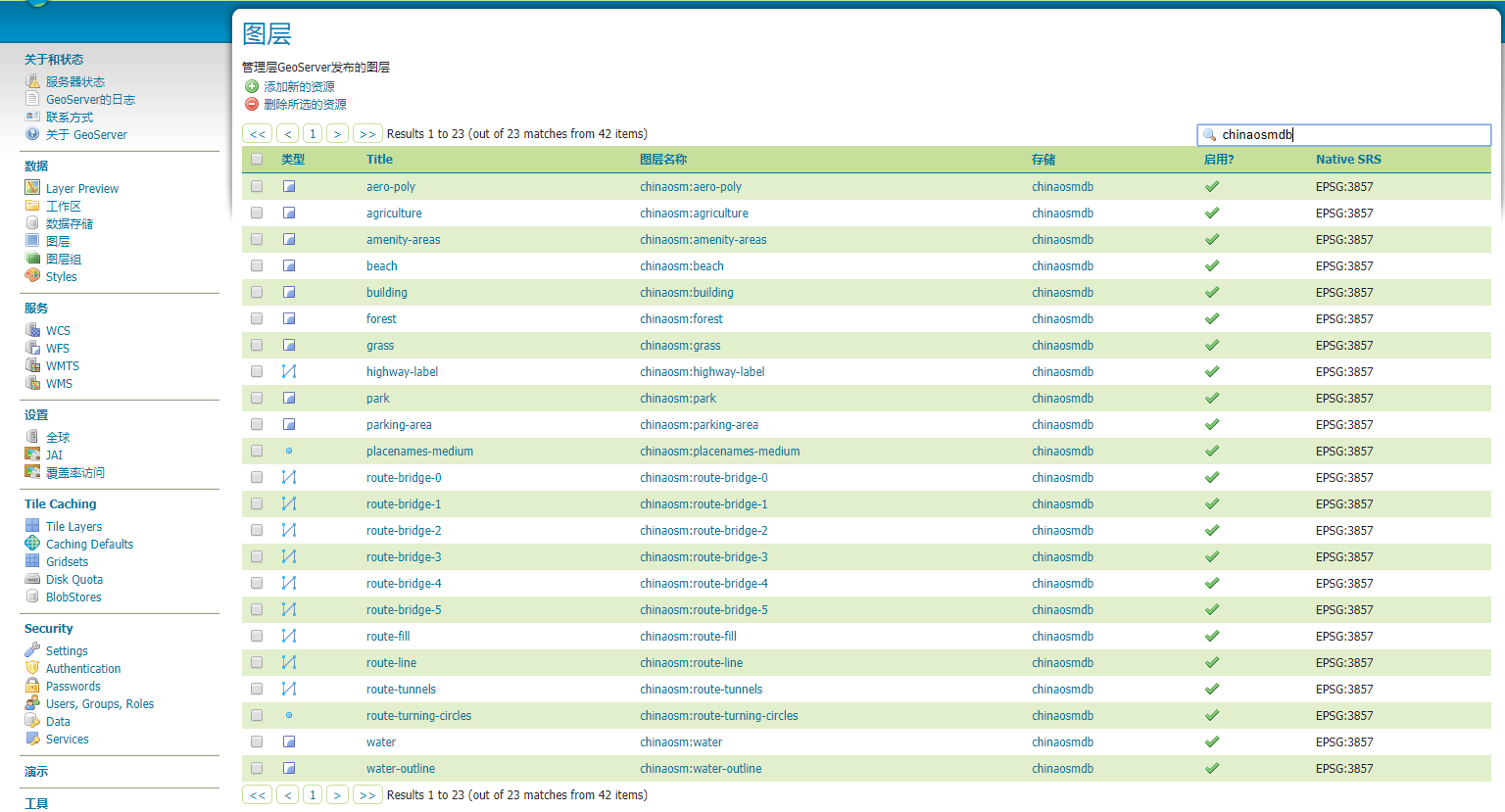Click EPSG:3857 value in beach row

coord(1344,265)
